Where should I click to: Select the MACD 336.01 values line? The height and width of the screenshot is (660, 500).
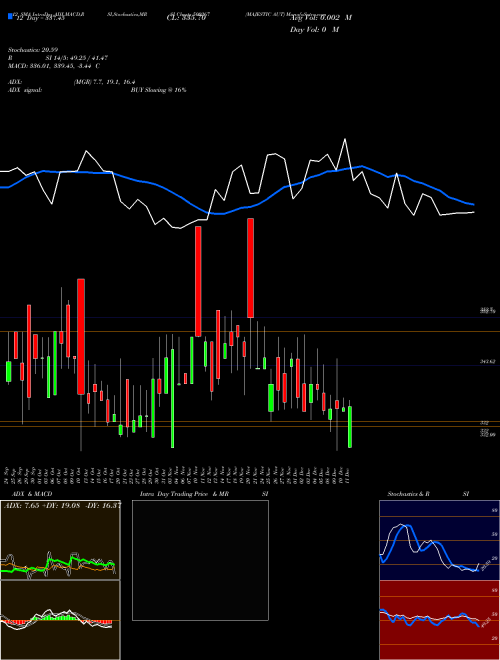coord(54,66)
